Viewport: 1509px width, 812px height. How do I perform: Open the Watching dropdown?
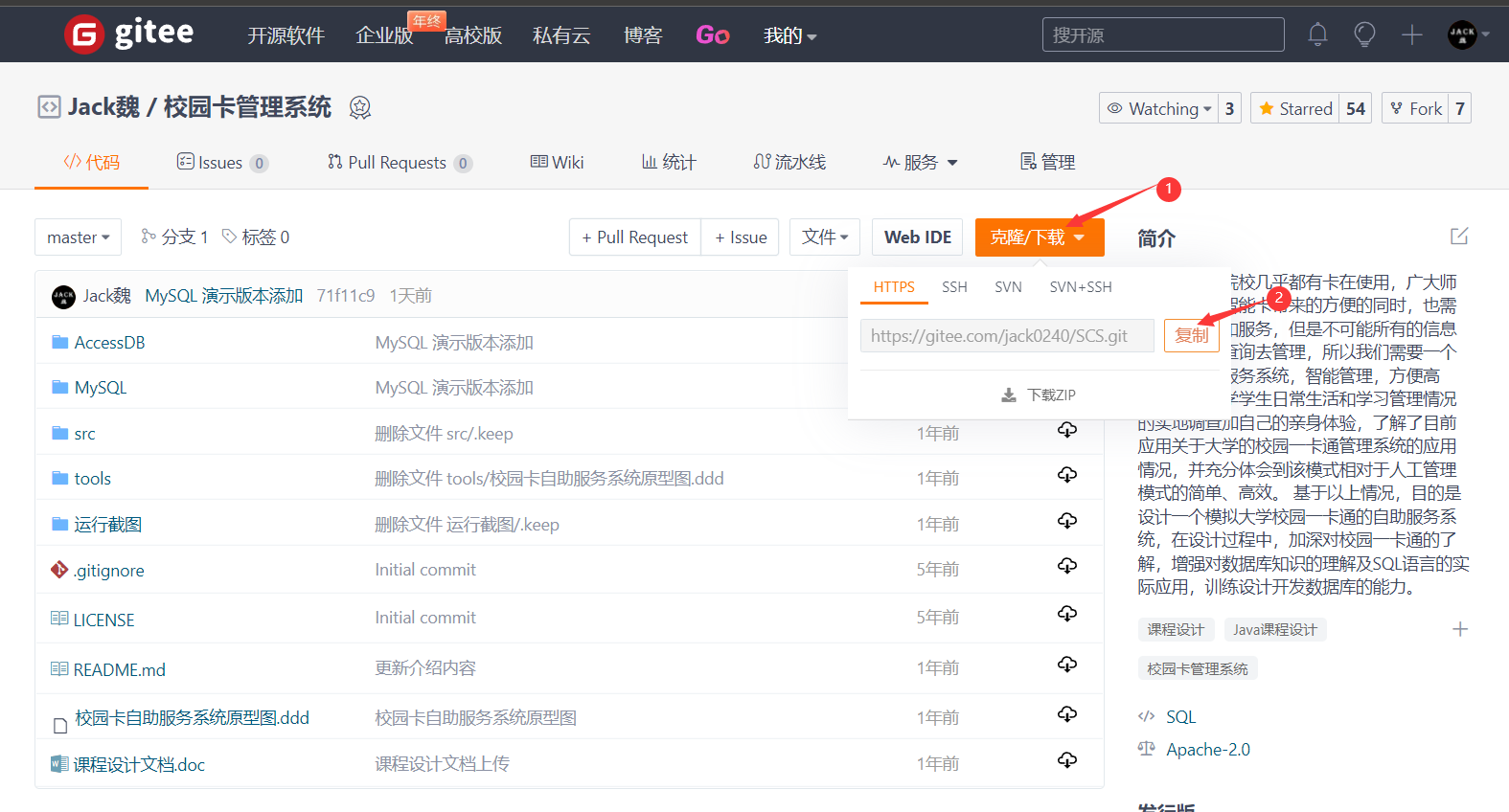pyautogui.click(x=1159, y=108)
